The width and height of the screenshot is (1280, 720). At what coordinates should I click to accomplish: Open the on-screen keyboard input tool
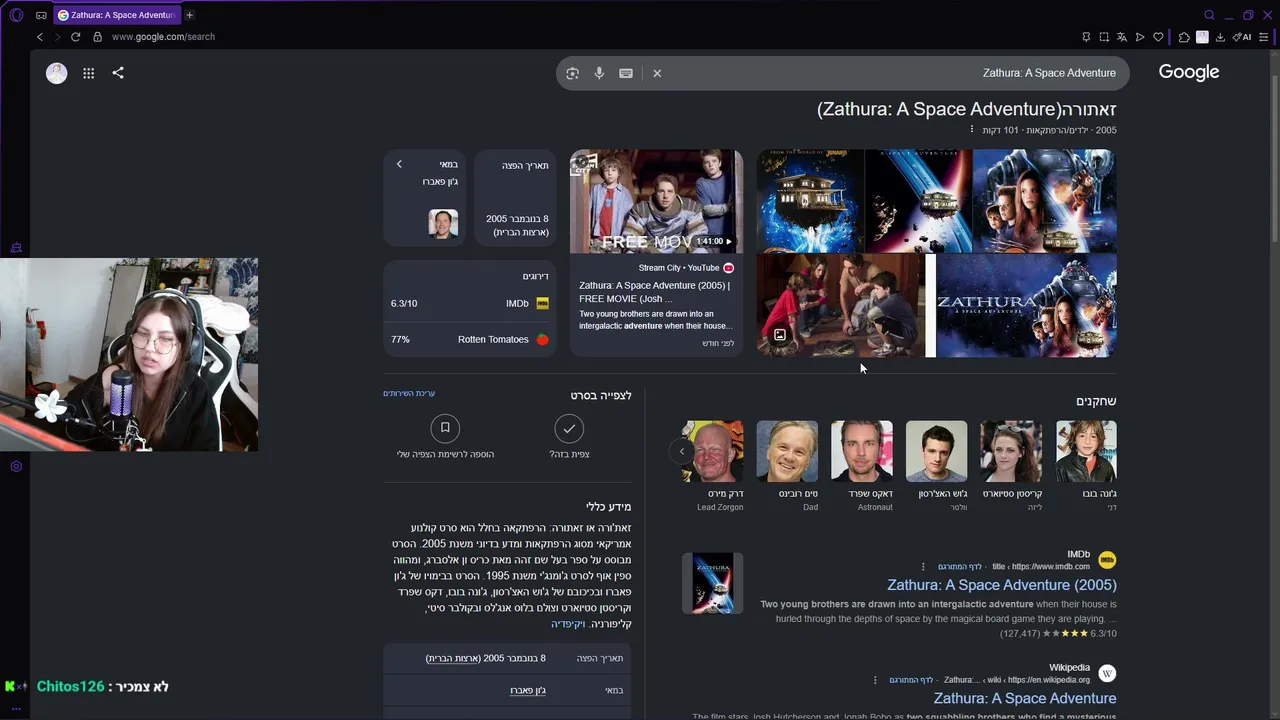click(626, 73)
